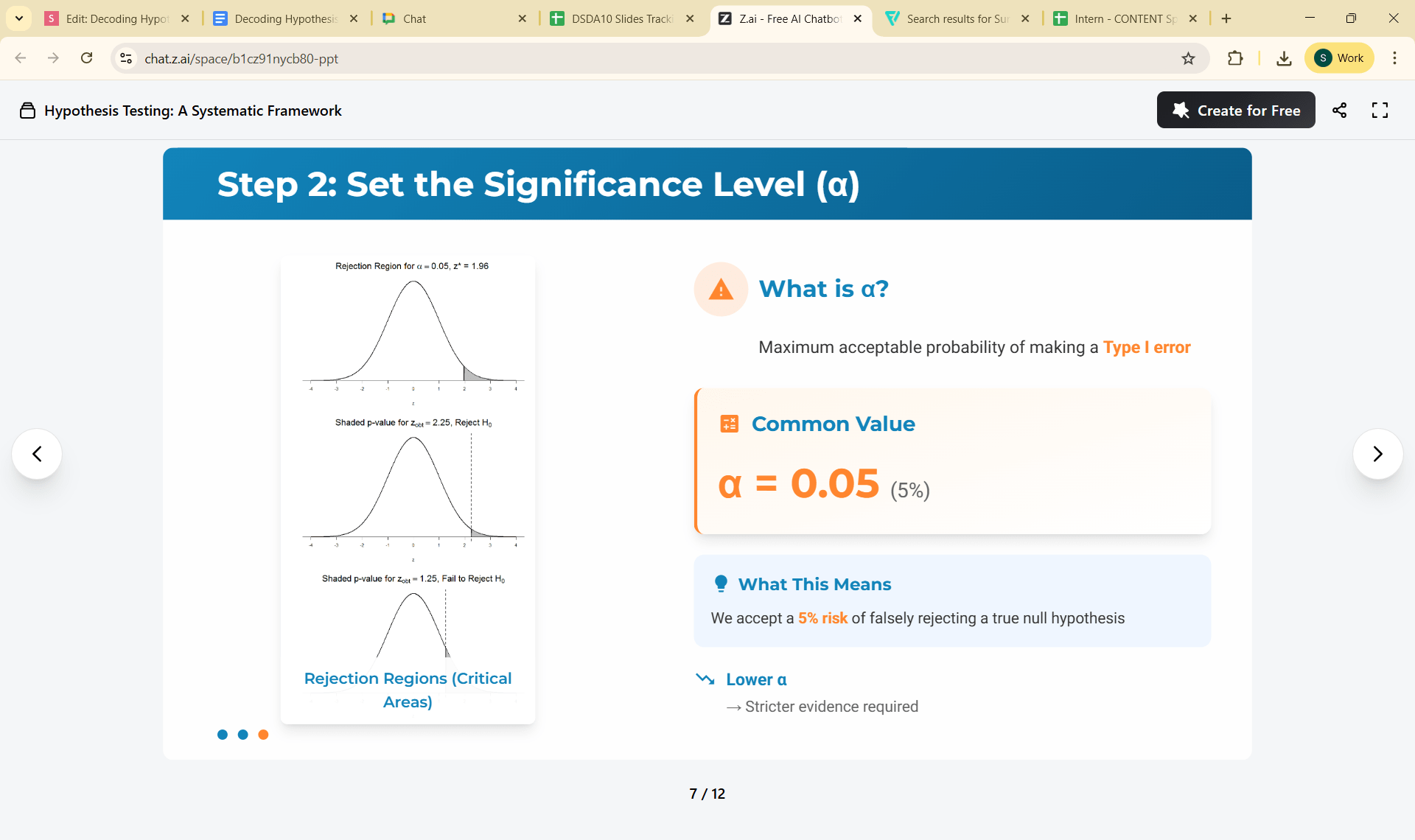
Task: Select the second blue carousel dot
Action: click(x=242, y=735)
